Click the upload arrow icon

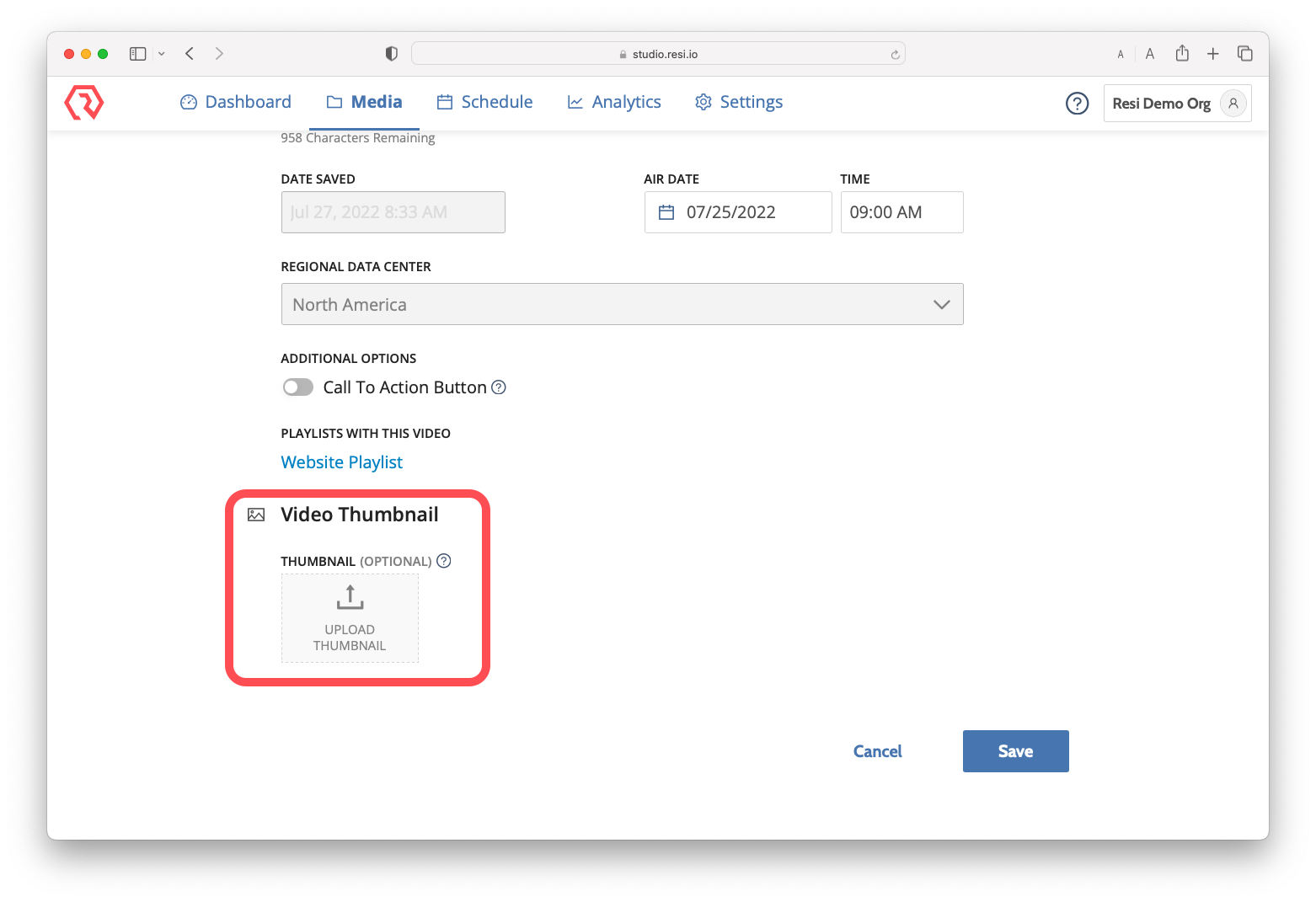pos(350,597)
